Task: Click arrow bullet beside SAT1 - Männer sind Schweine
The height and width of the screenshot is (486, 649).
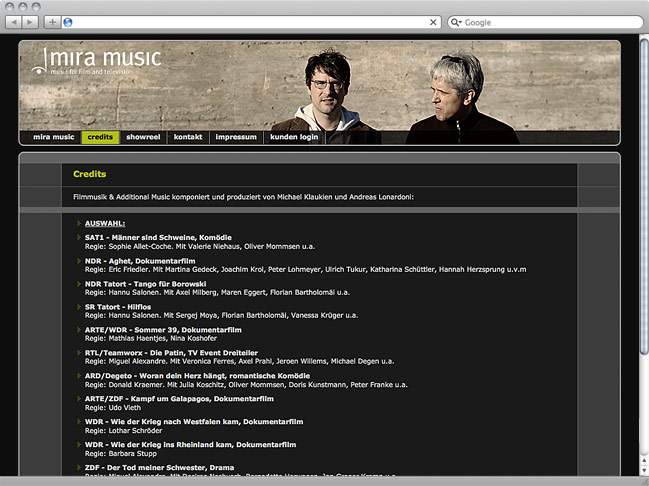Action: click(x=78, y=237)
